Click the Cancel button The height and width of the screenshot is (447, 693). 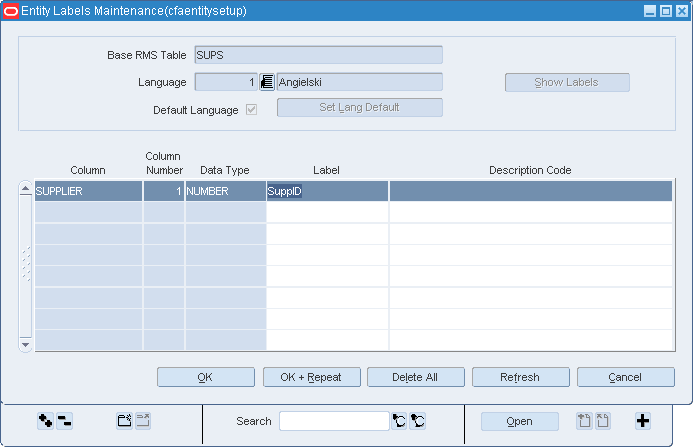coord(626,377)
